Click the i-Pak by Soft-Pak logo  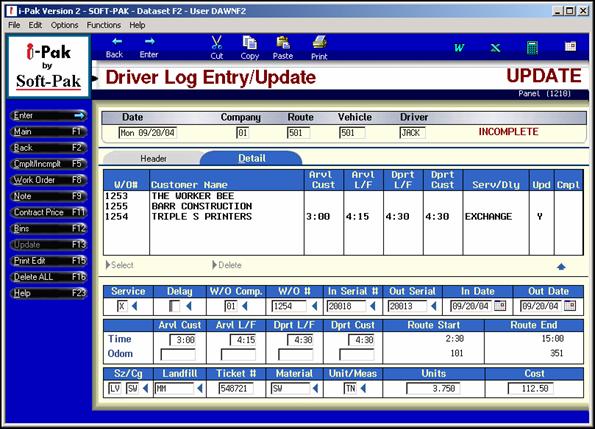(x=49, y=66)
